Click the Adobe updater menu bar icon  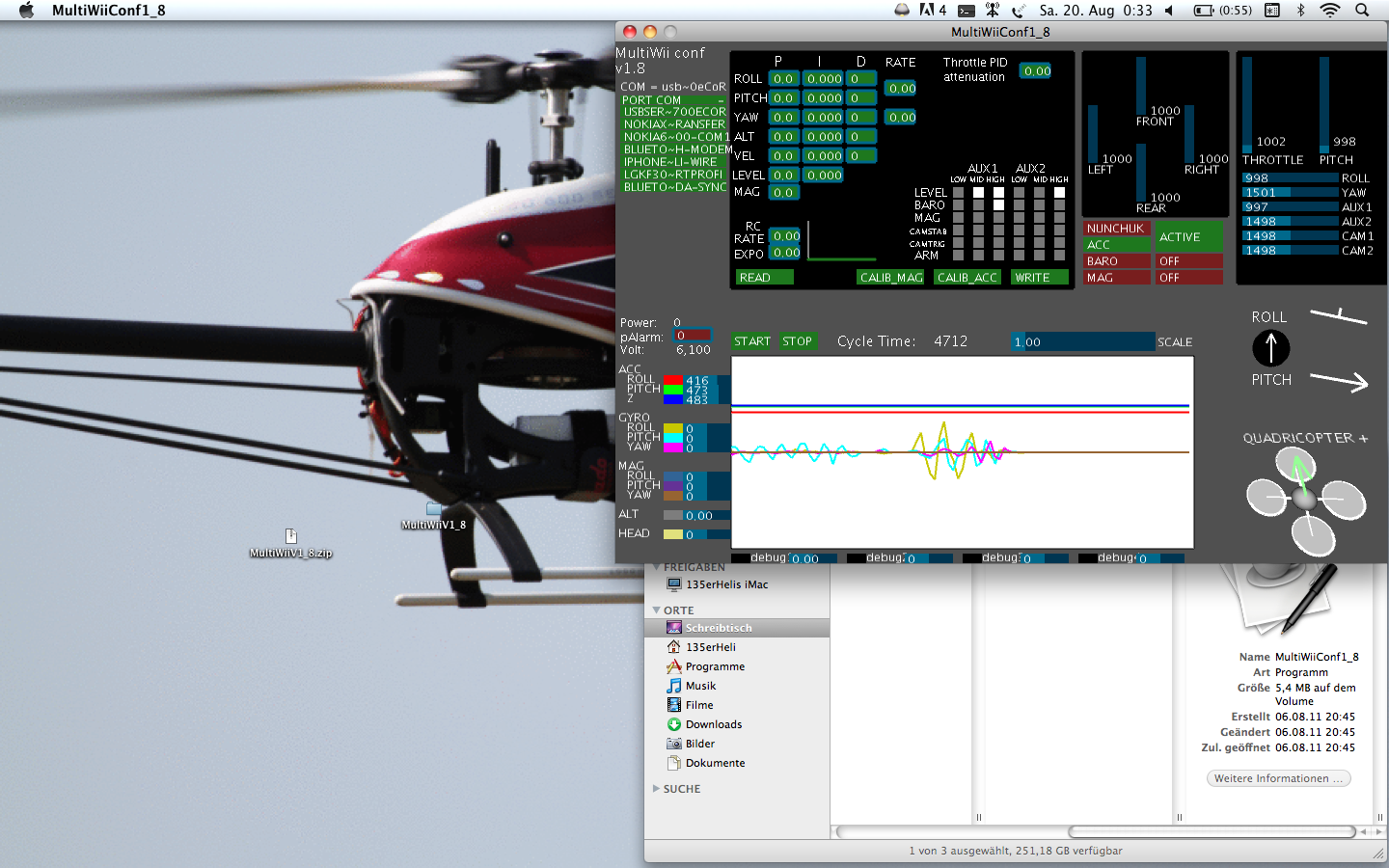tap(932, 11)
